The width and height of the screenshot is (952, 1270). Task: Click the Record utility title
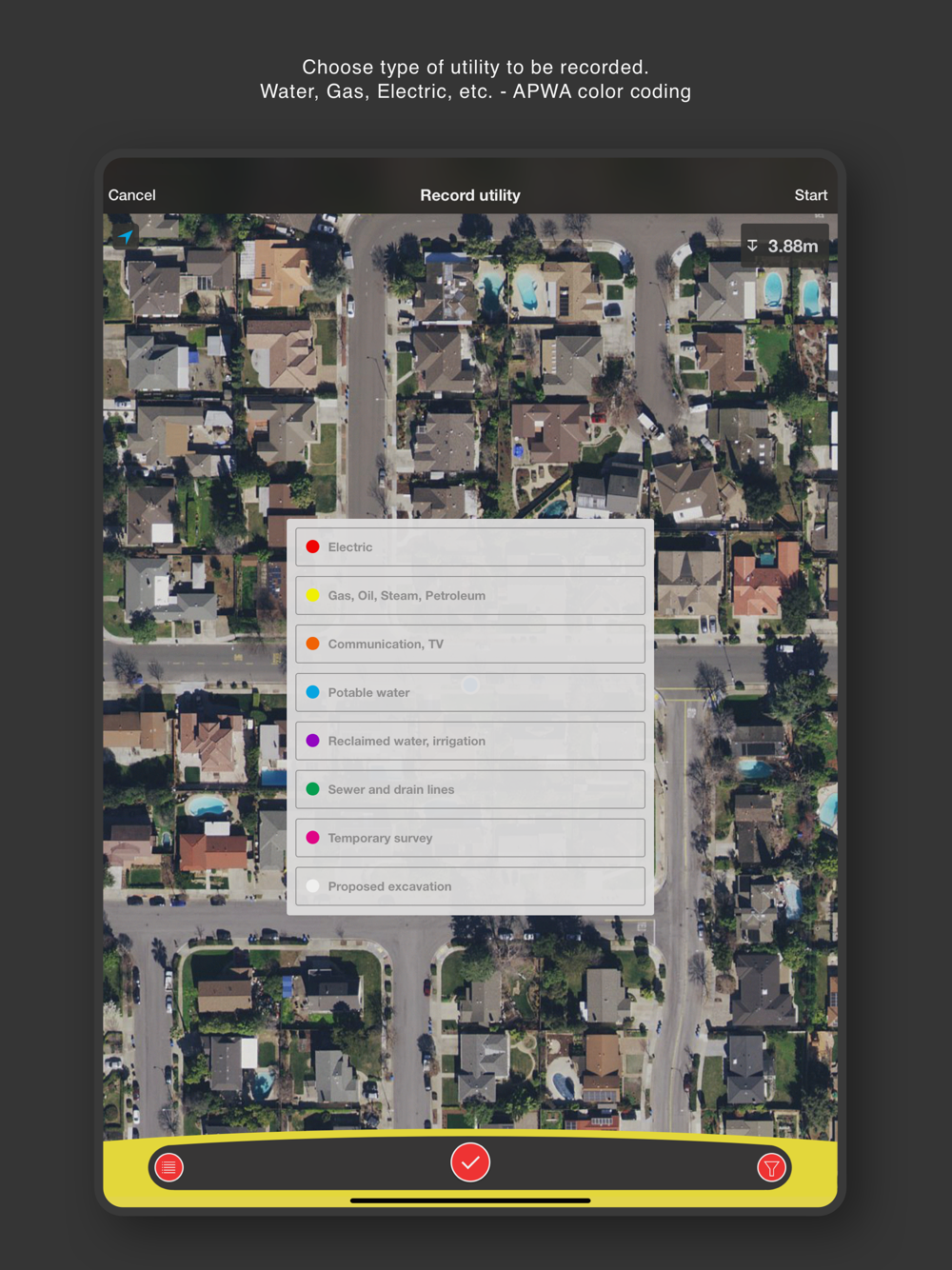click(470, 195)
